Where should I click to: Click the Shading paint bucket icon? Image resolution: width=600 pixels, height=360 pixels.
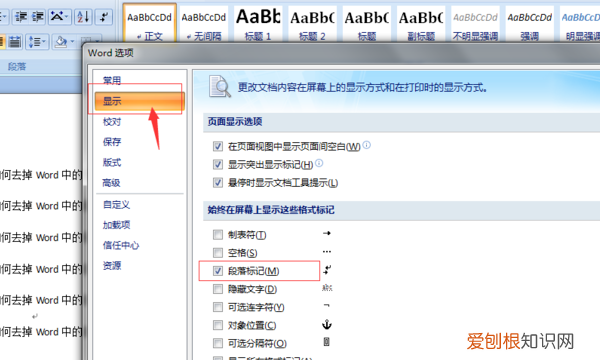pyautogui.click(x=61, y=41)
